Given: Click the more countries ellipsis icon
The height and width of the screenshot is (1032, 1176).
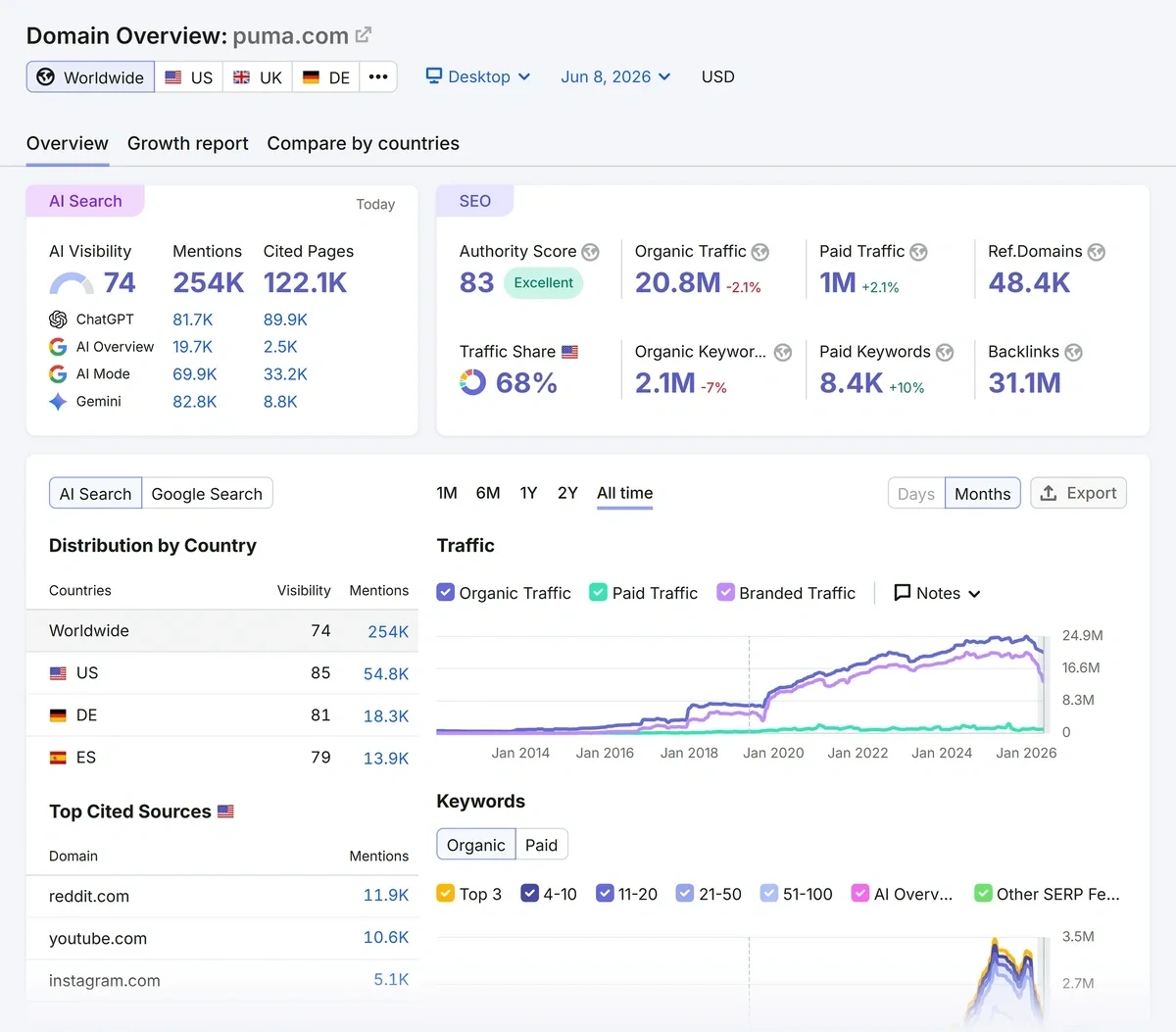Looking at the screenshot, I should (378, 76).
